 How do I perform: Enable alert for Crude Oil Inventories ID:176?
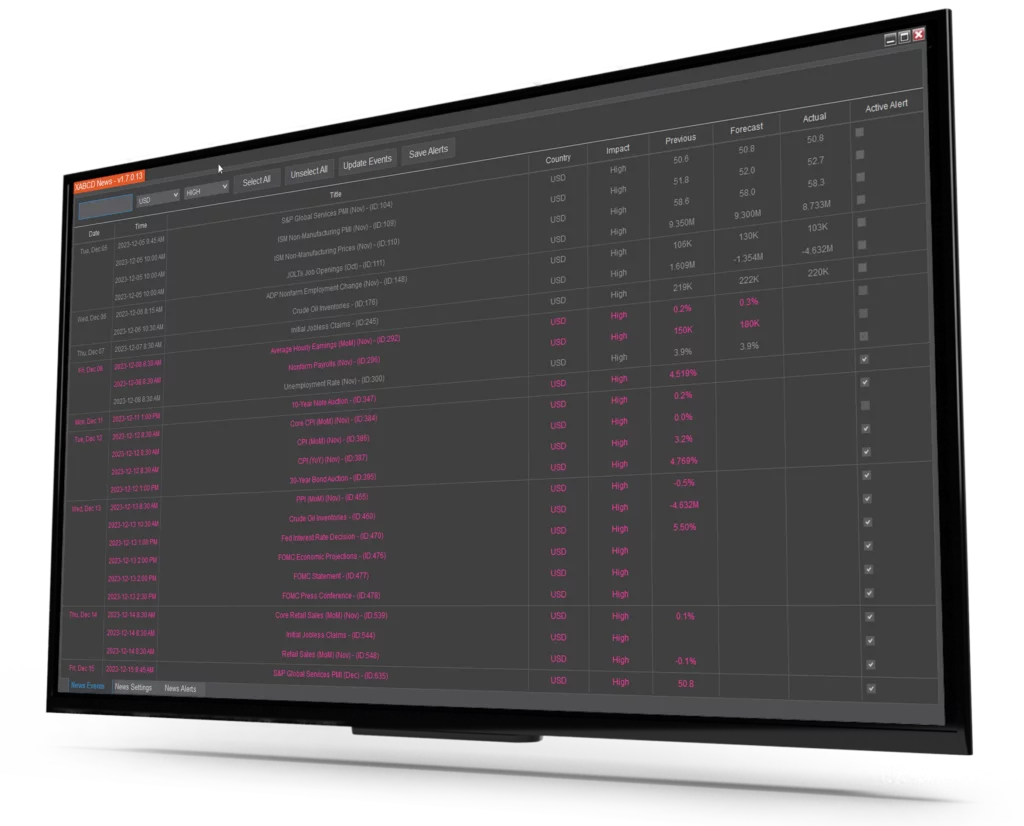(x=862, y=245)
